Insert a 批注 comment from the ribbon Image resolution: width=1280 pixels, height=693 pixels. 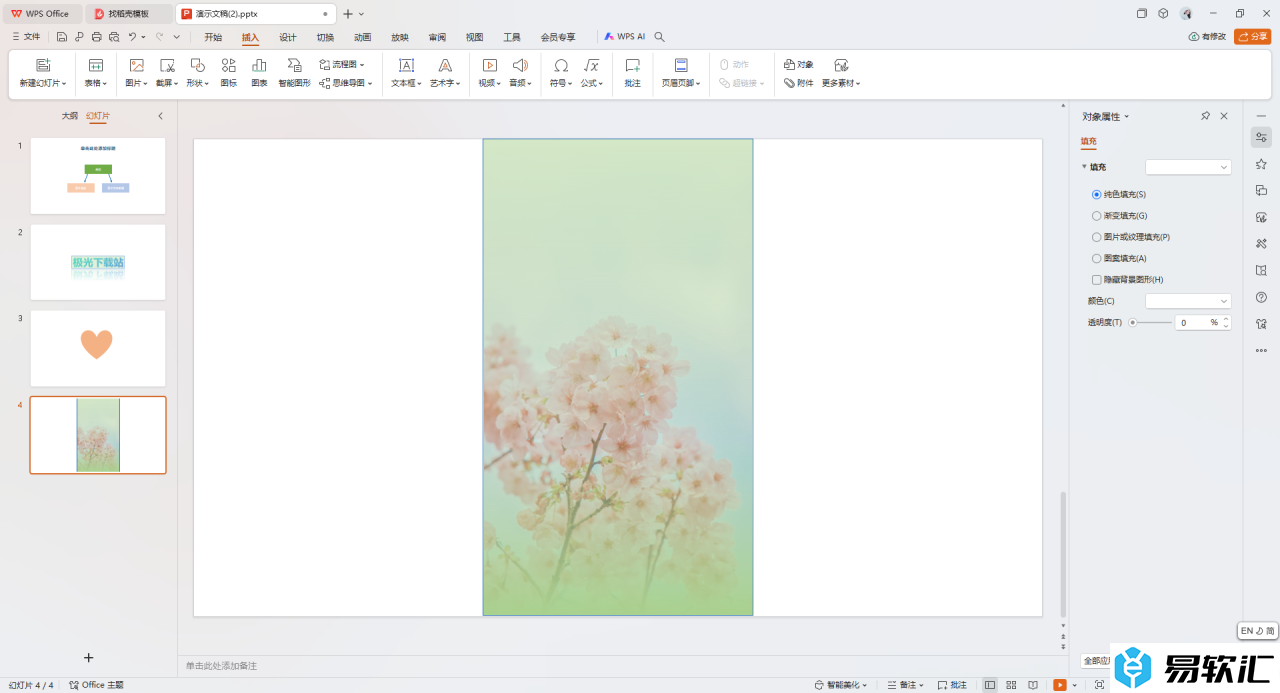[632, 71]
